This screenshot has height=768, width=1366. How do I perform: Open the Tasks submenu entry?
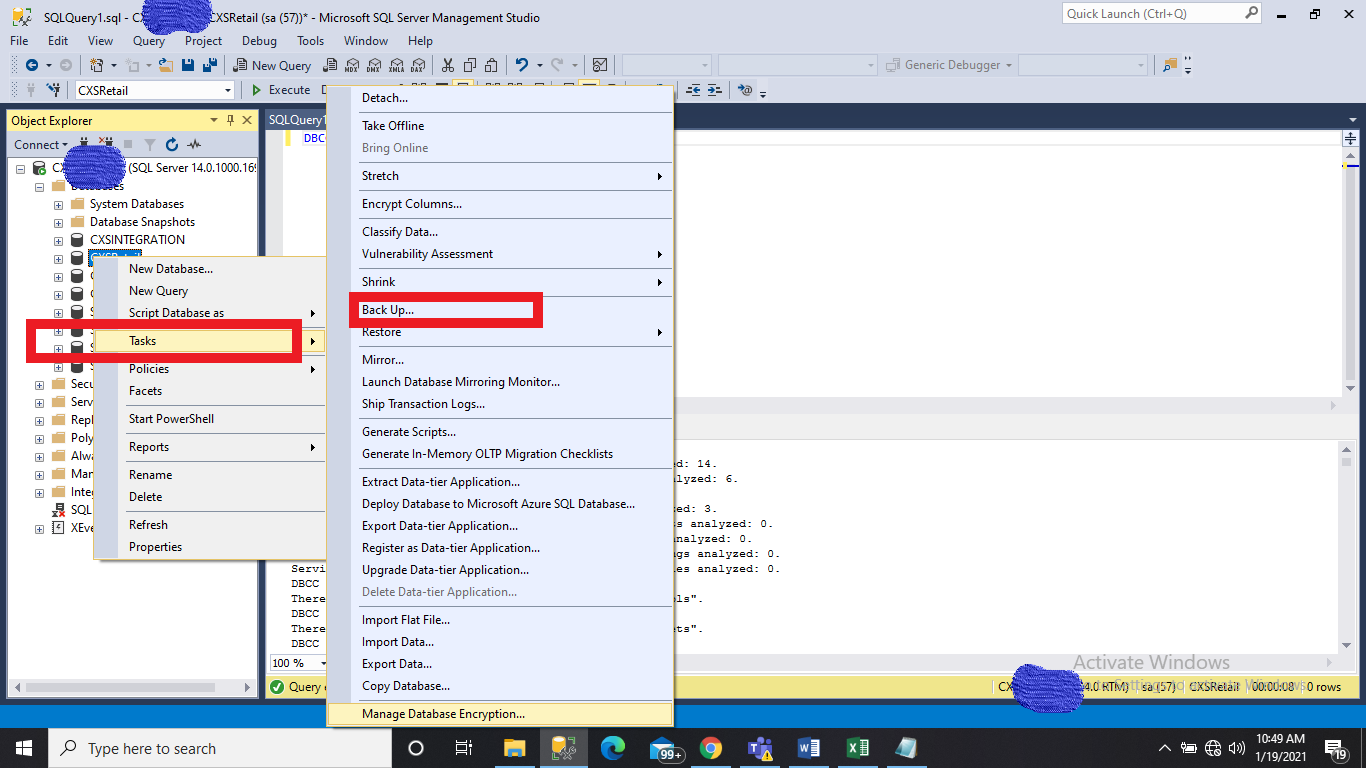(210, 341)
